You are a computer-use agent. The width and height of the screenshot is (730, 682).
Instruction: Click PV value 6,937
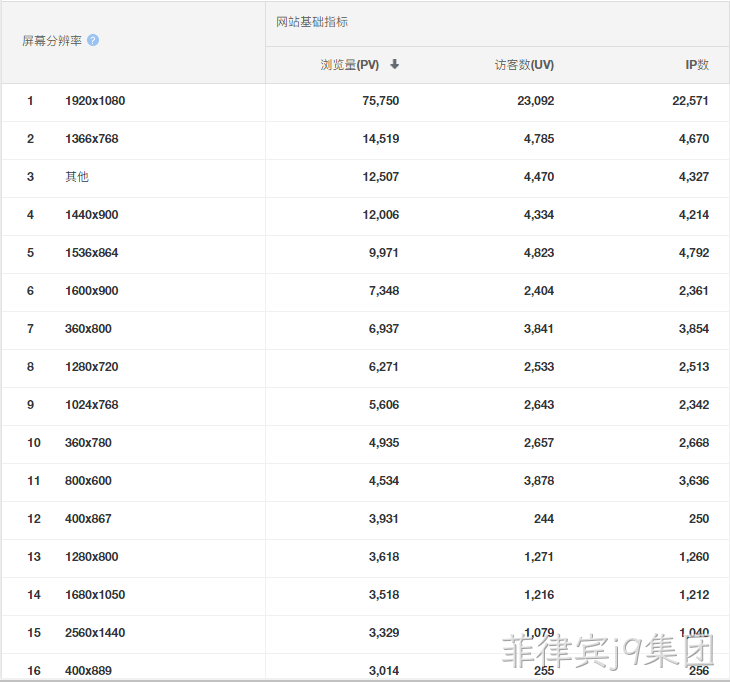384,329
